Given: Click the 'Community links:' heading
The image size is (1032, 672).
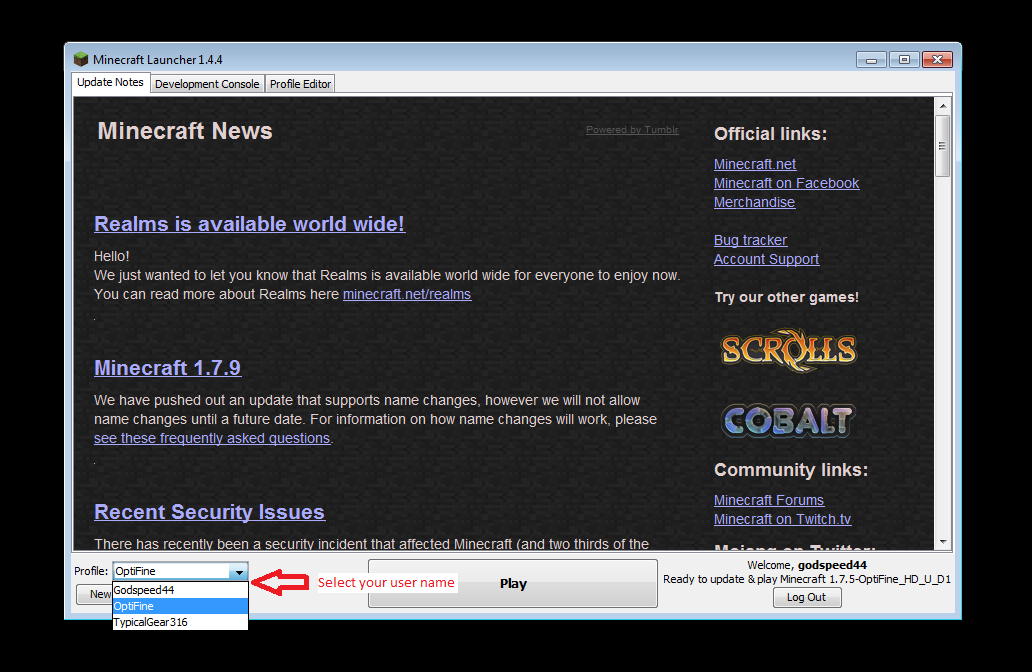Looking at the screenshot, I should [x=790, y=470].
